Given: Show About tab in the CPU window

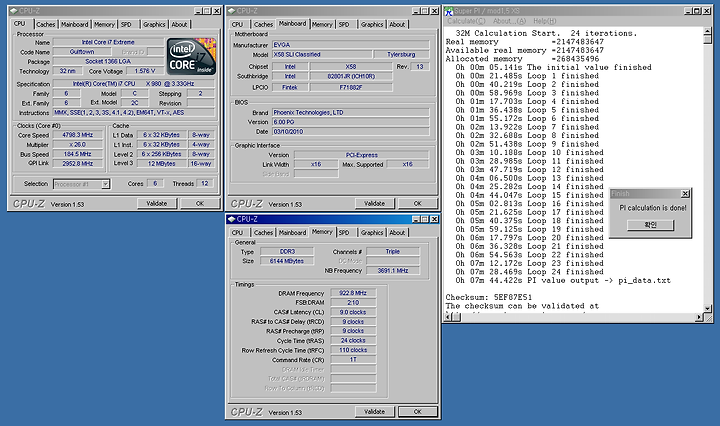Looking at the screenshot, I should pos(179,24).
